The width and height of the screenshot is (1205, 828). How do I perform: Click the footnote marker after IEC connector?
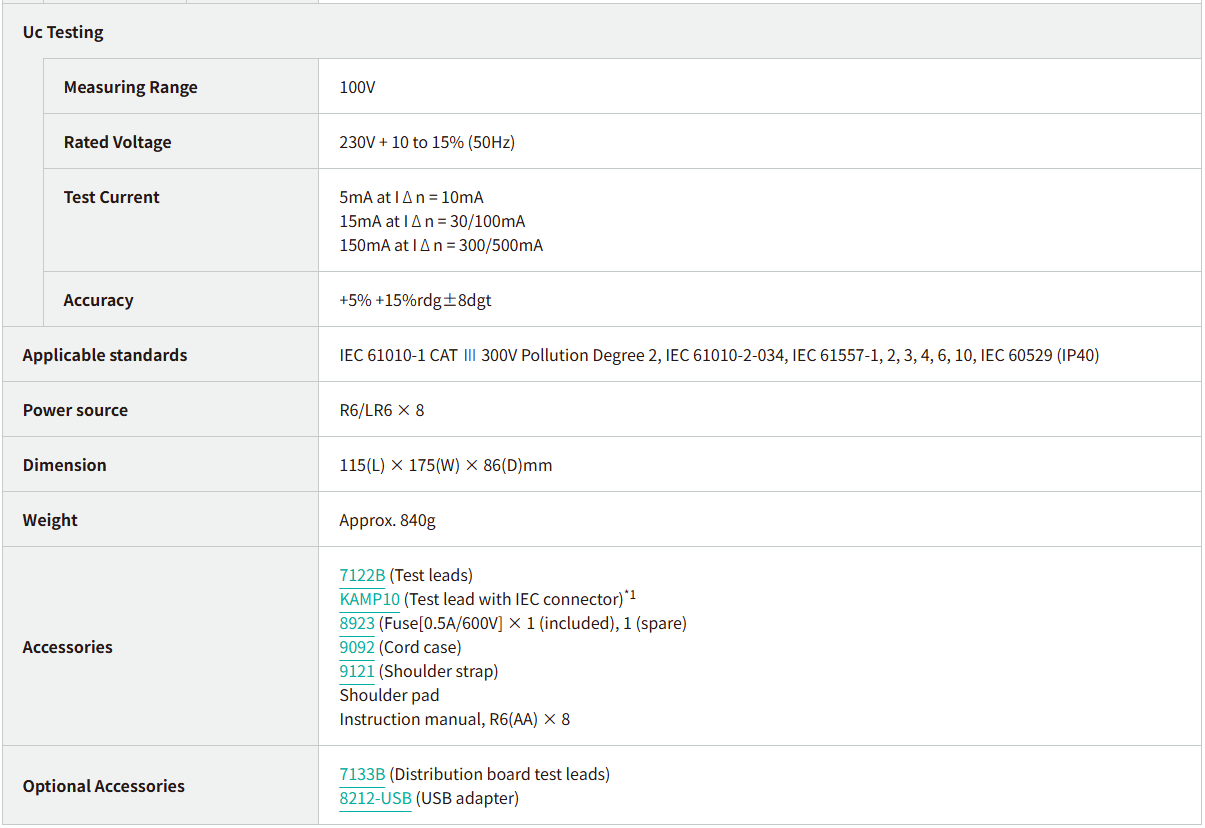[x=630, y=596]
